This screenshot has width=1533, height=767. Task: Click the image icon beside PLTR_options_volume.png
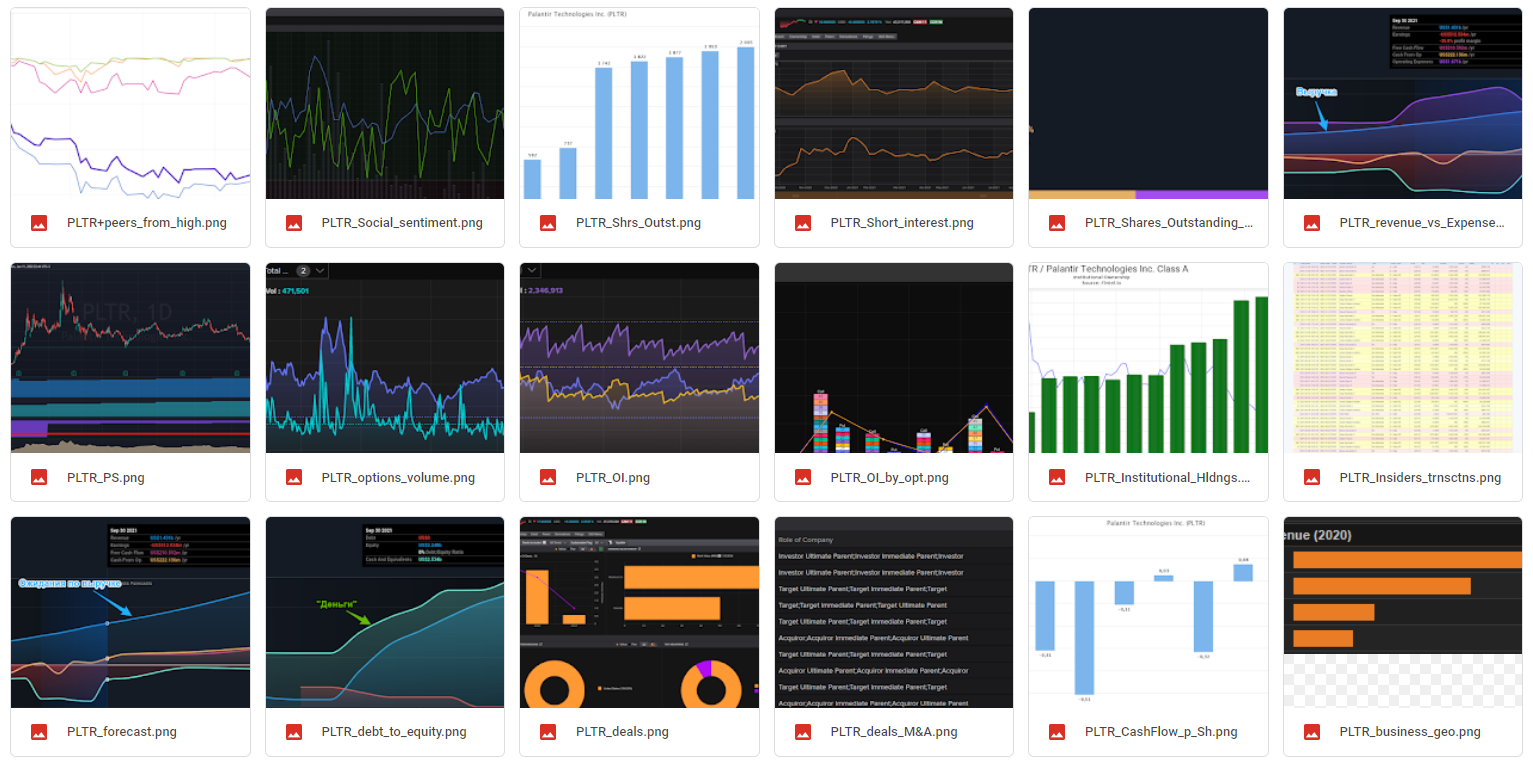point(294,477)
